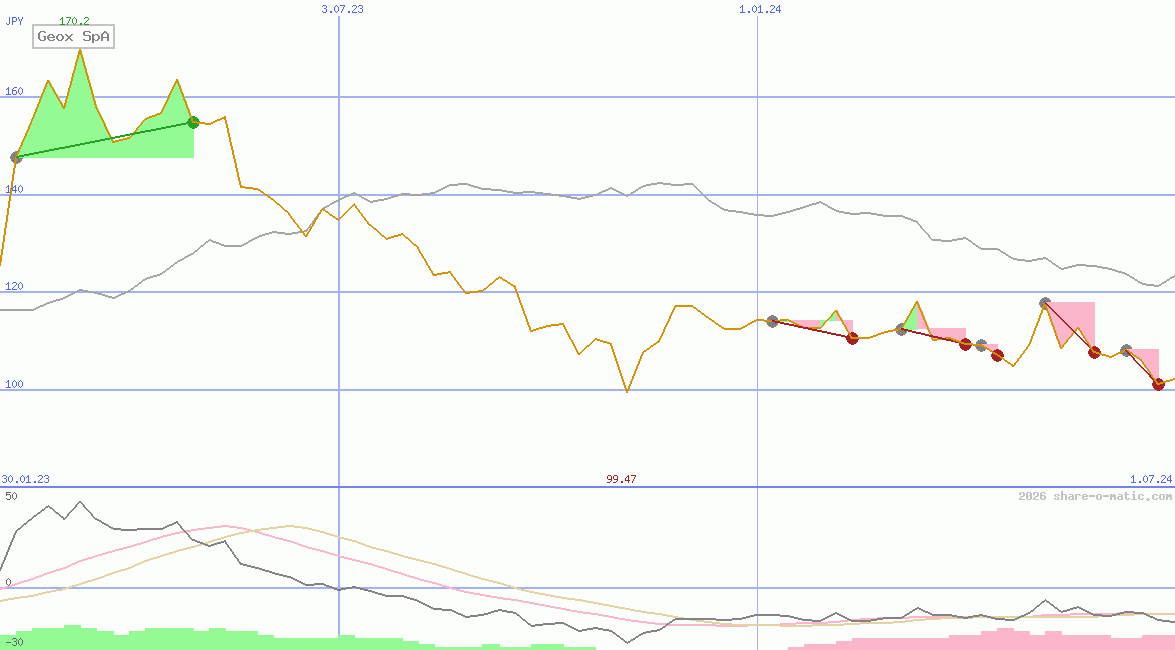Click the 99.47 minimum price label
1175x650 pixels.
pos(621,479)
